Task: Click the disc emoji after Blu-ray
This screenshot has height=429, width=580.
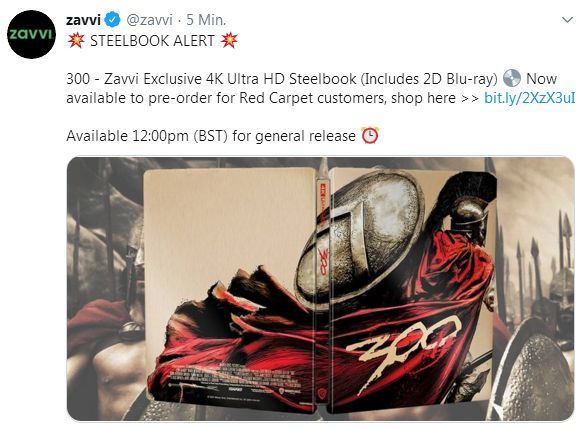Action: pos(512,78)
